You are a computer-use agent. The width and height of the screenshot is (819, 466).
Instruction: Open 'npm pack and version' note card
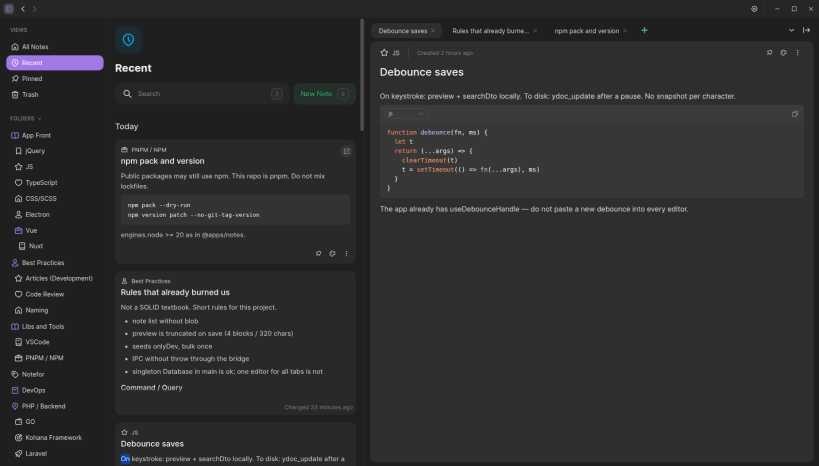tap(235, 202)
